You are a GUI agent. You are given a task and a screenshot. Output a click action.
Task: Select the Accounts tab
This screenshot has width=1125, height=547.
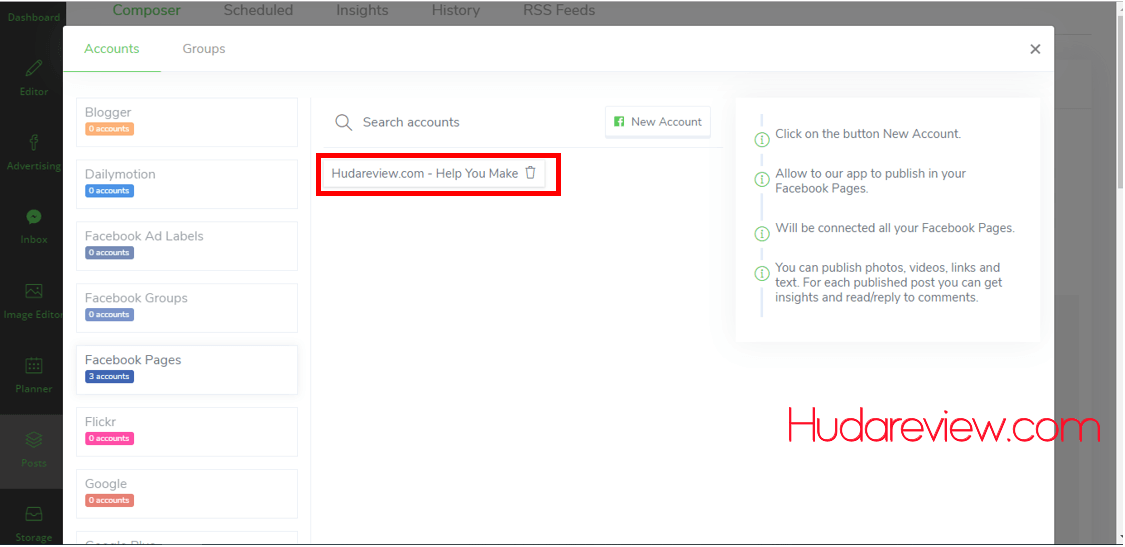tap(112, 49)
